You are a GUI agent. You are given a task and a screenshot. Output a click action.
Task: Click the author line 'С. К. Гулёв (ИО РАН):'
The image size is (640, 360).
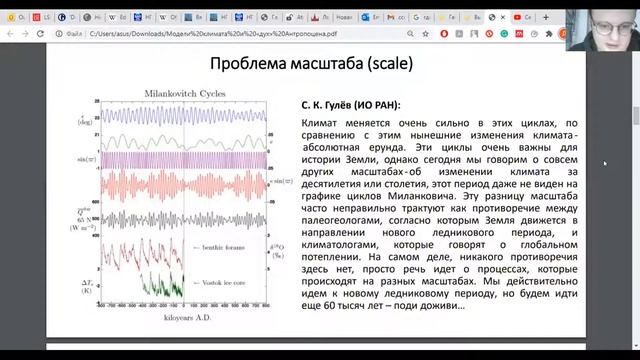pos(351,105)
